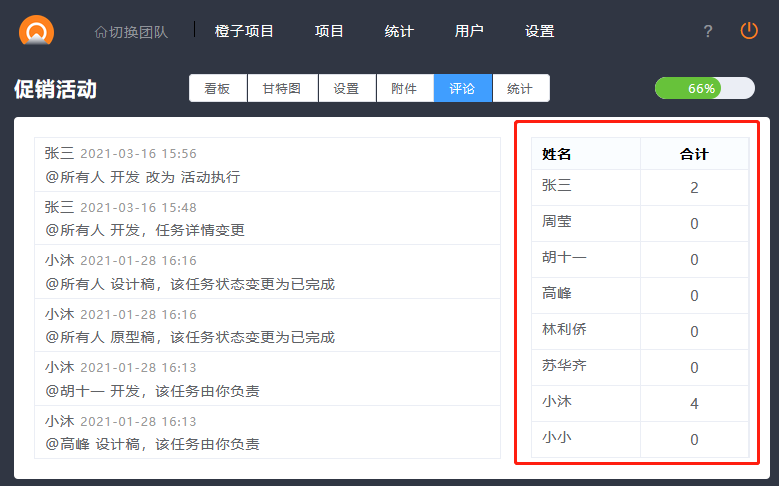Screen dimensions: 779x486
Task: Open the 项目 menu in navigation bar
Action: (x=329, y=31)
